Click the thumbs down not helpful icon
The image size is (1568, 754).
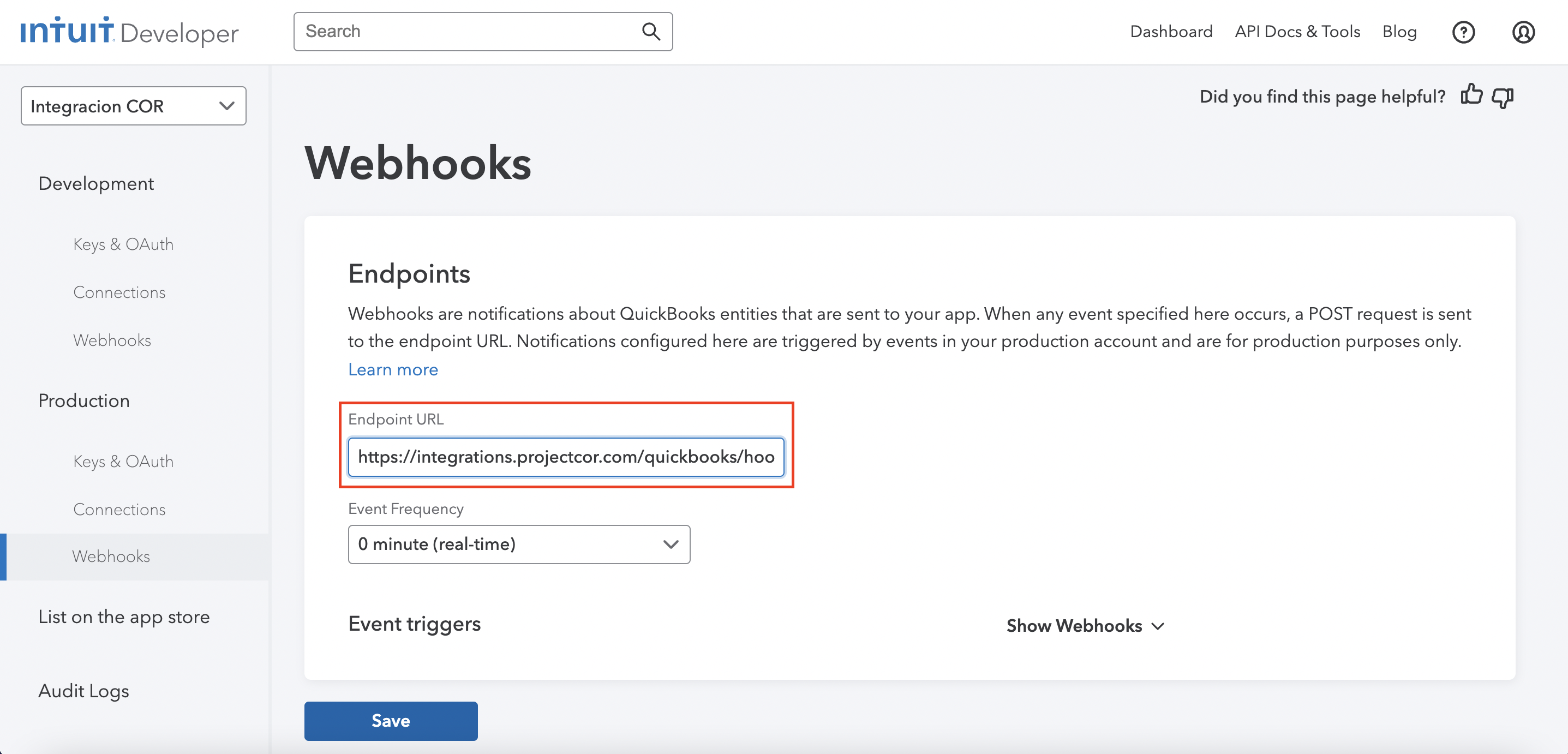(1503, 97)
